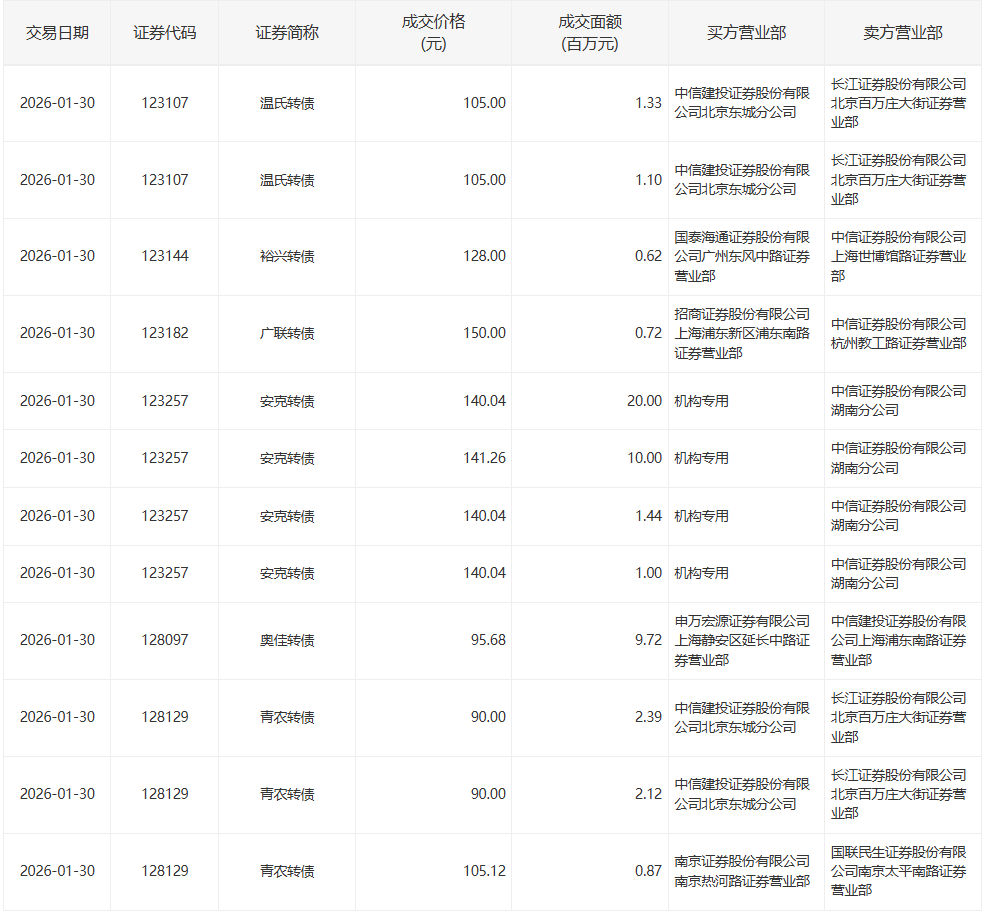Viewport: 984px width, 914px height.
Task: Click the amount 1.10 cell
Action: (x=590, y=180)
